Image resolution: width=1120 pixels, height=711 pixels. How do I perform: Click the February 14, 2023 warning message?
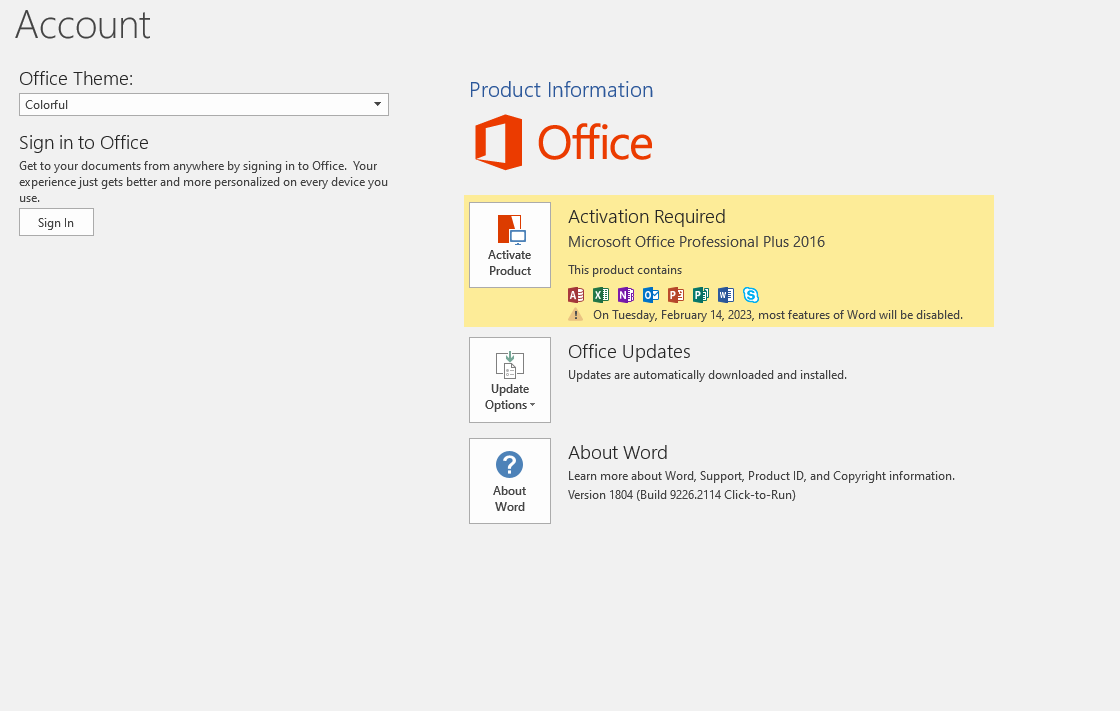coord(778,314)
